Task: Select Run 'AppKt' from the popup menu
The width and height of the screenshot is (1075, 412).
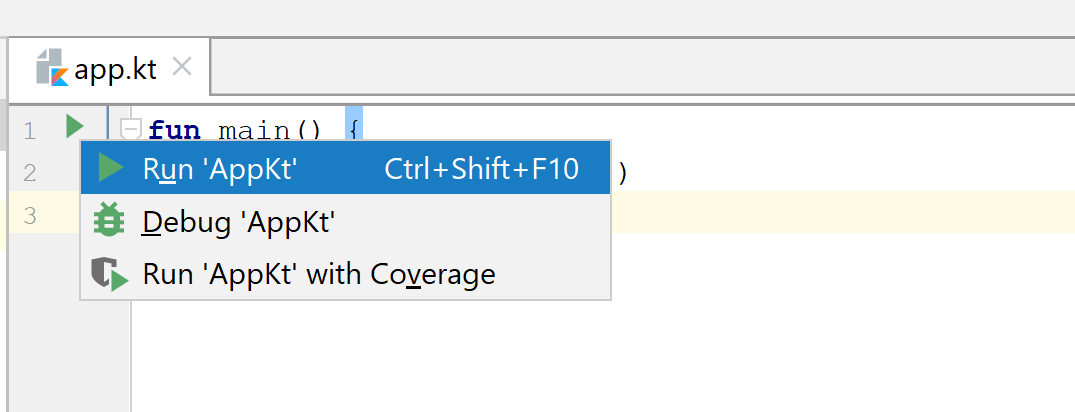Action: coord(220,169)
